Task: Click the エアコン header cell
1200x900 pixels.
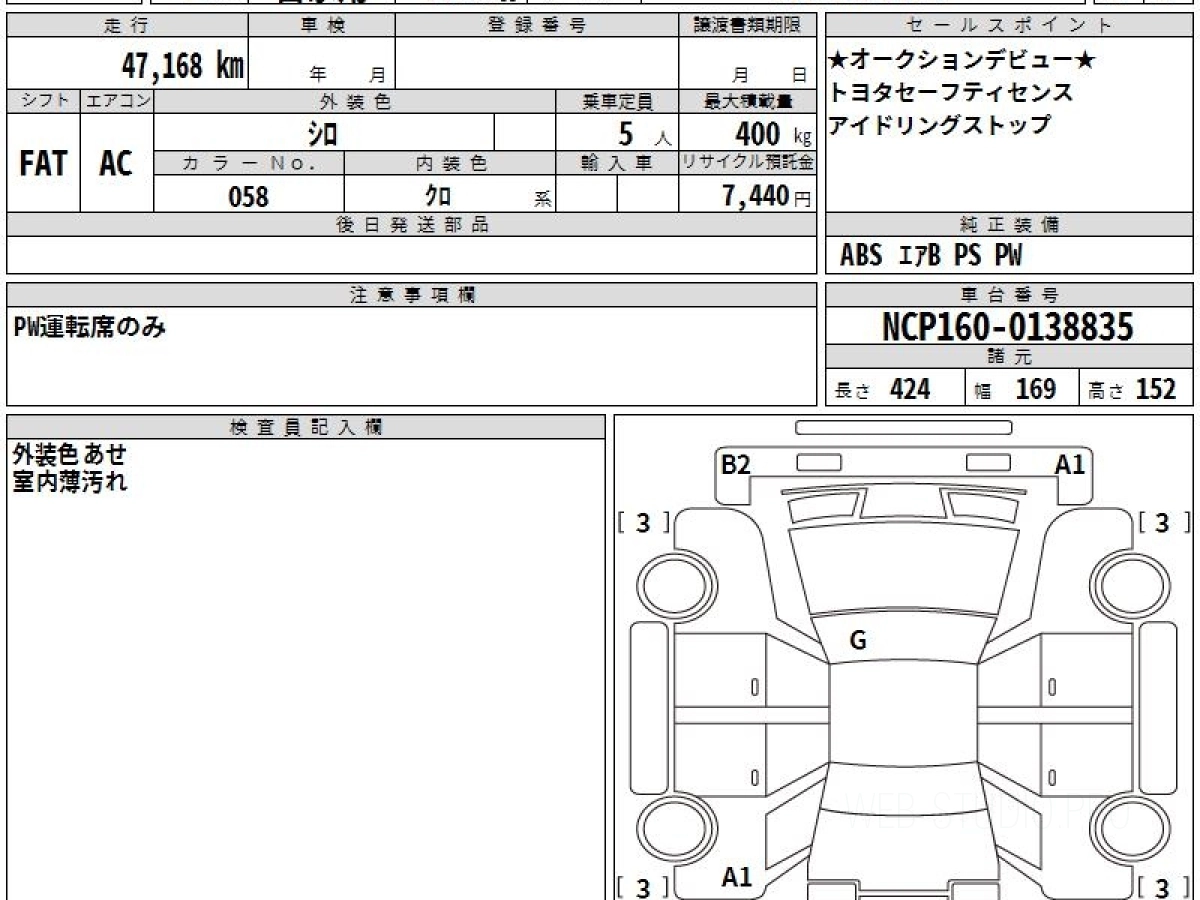Action: coord(117,101)
